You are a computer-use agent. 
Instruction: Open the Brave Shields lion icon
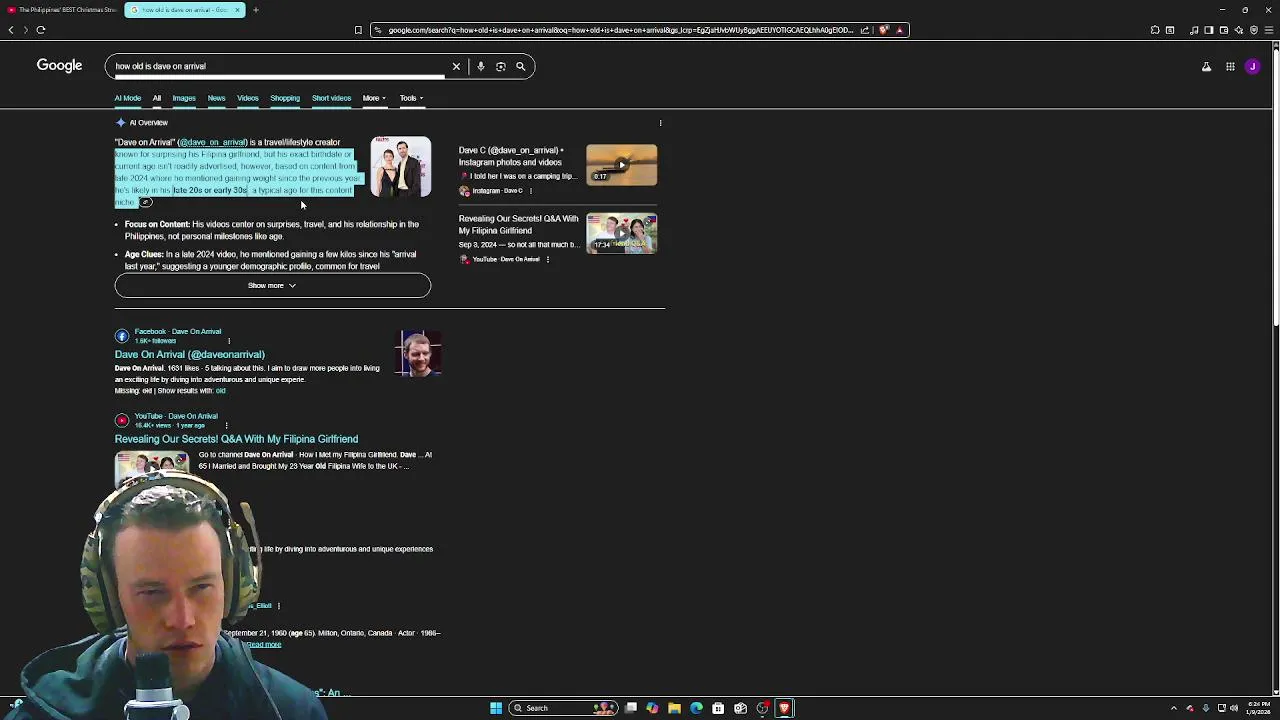click(x=884, y=30)
